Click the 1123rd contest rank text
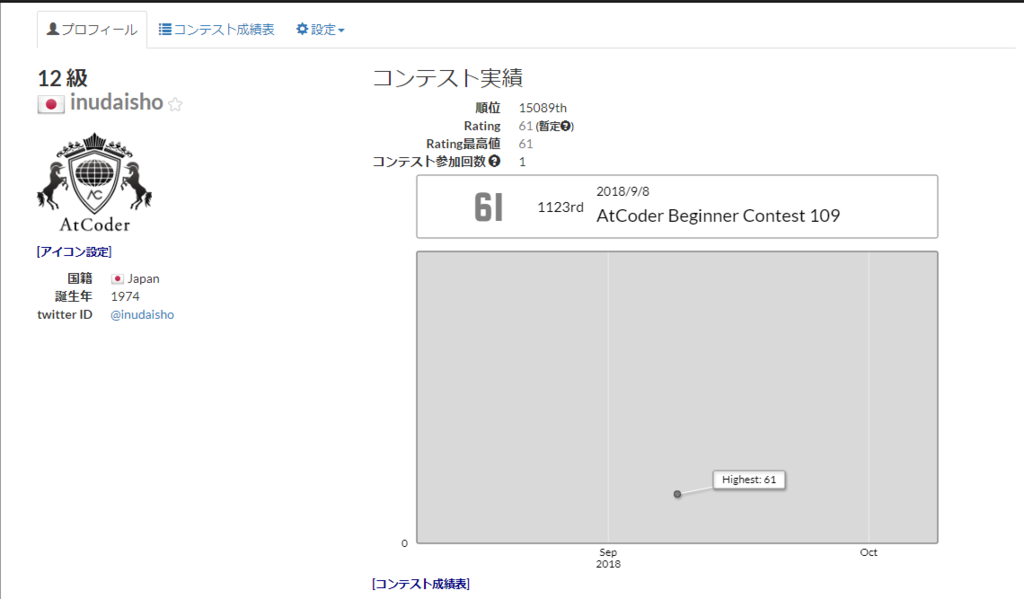Screen dimensions: 1024x599 click(560, 207)
